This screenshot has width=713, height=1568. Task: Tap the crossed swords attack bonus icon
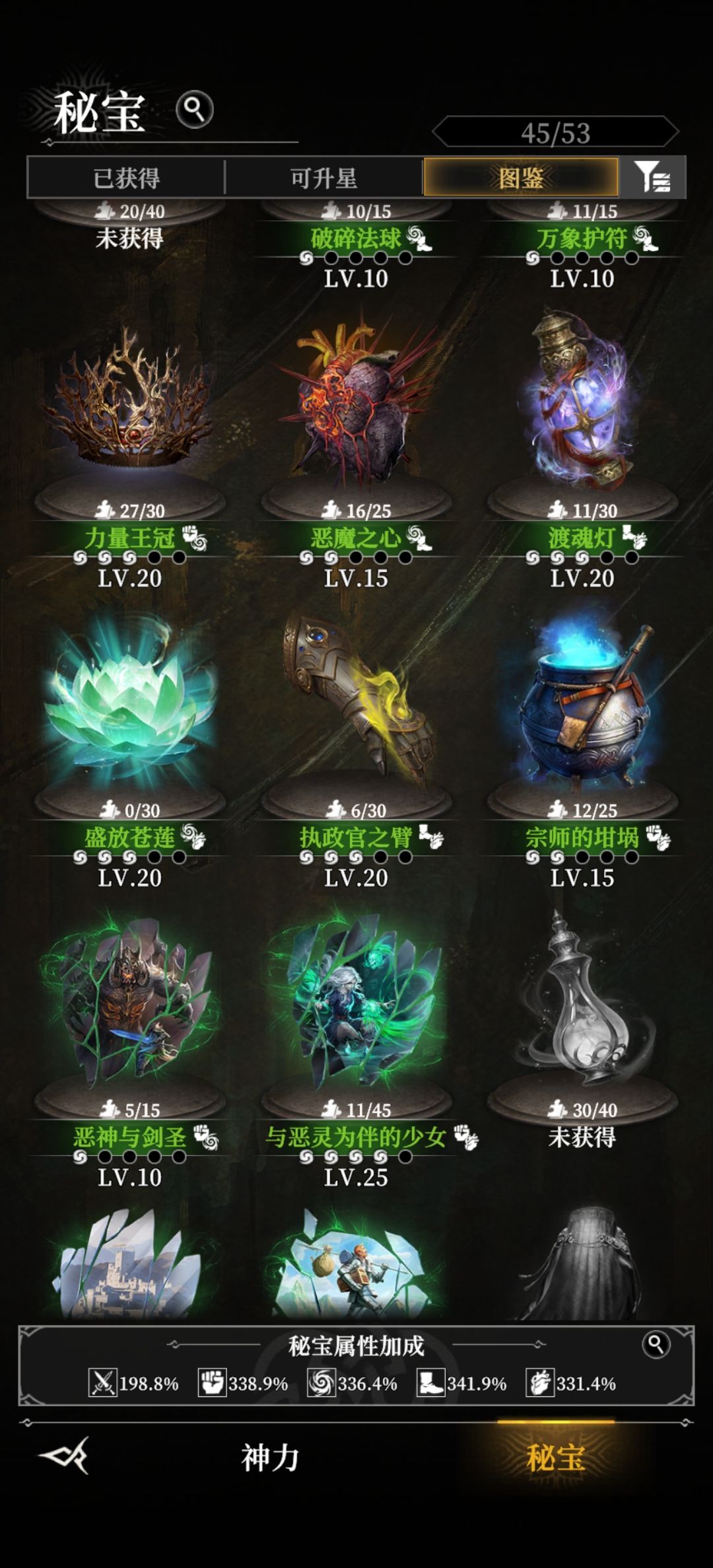(x=103, y=1382)
